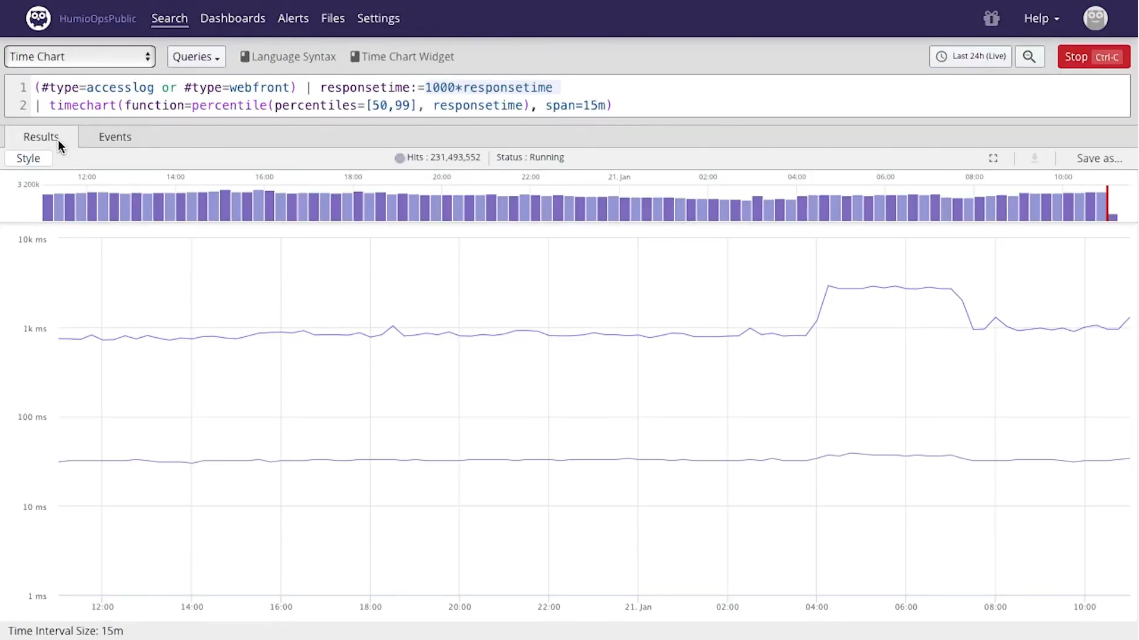Expand the Help dropdown
The width and height of the screenshot is (1139, 640).
1041,18
